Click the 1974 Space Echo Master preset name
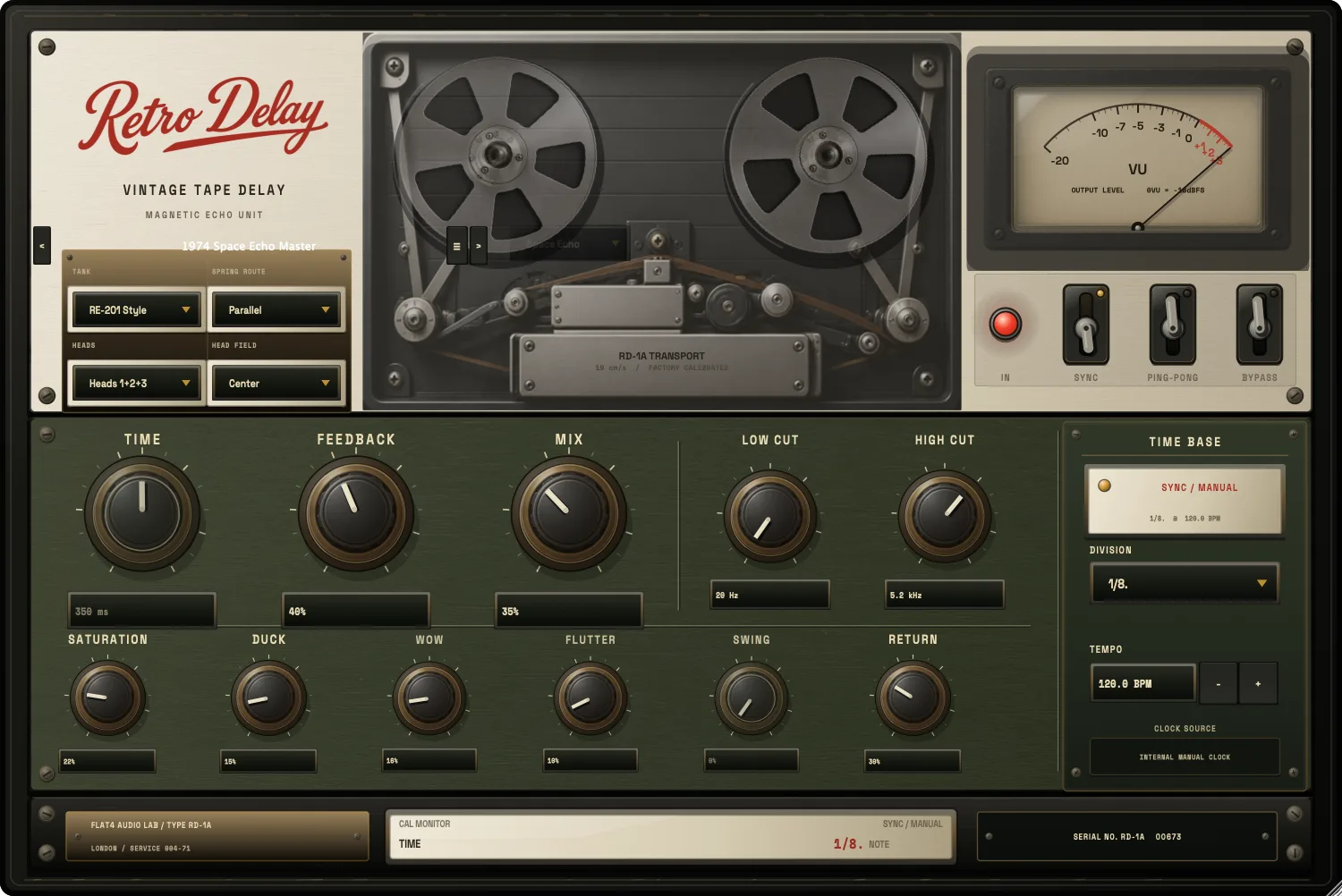 pos(249,246)
